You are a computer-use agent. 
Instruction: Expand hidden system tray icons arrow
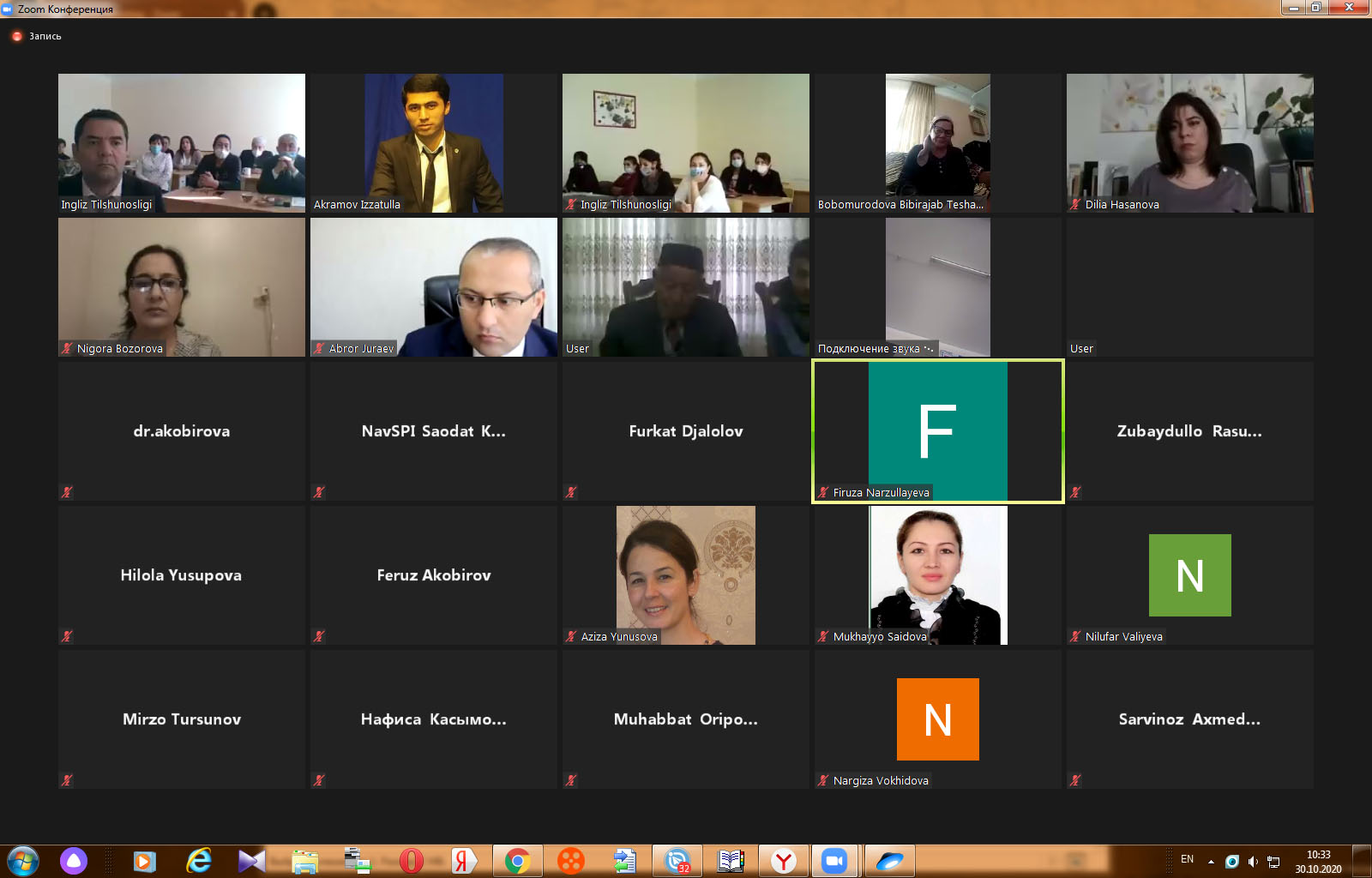[1211, 861]
